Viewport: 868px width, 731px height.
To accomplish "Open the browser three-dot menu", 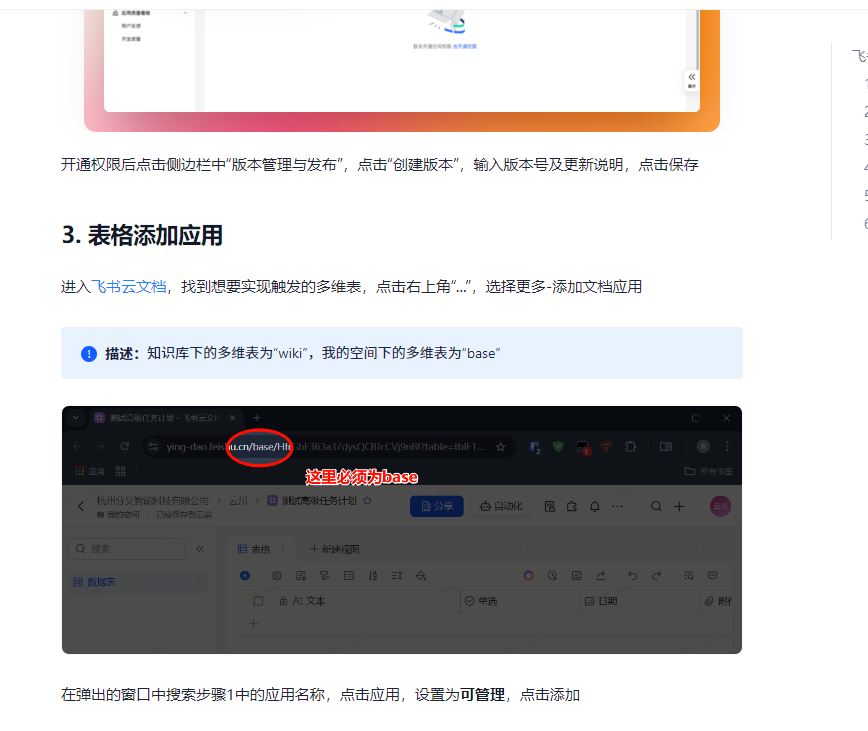I will (x=727, y=447).
